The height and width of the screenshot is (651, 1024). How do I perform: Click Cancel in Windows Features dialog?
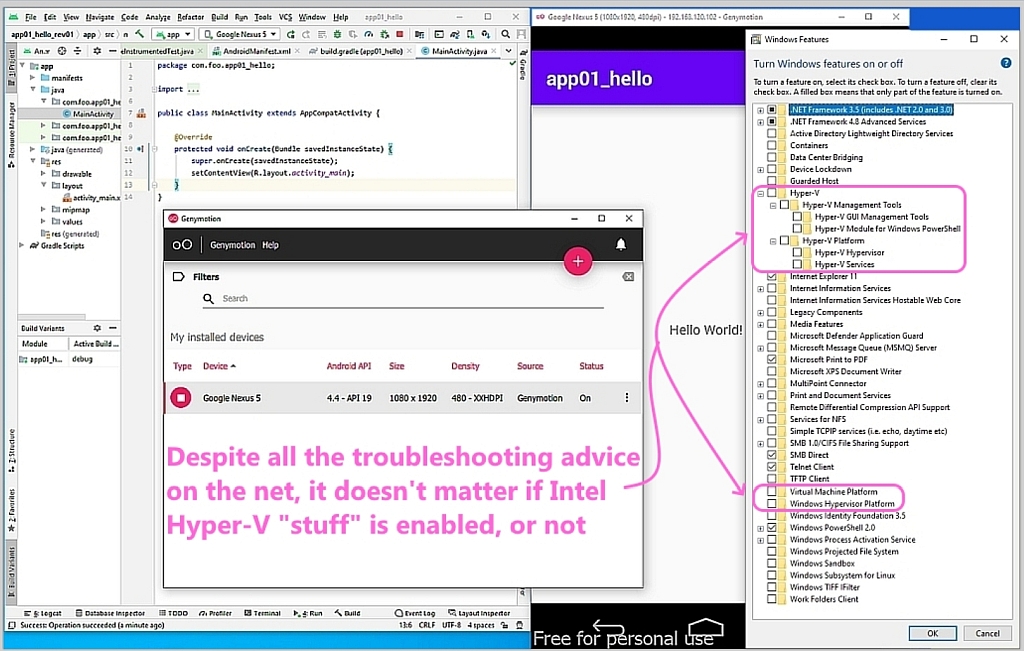tap(987, 633)
